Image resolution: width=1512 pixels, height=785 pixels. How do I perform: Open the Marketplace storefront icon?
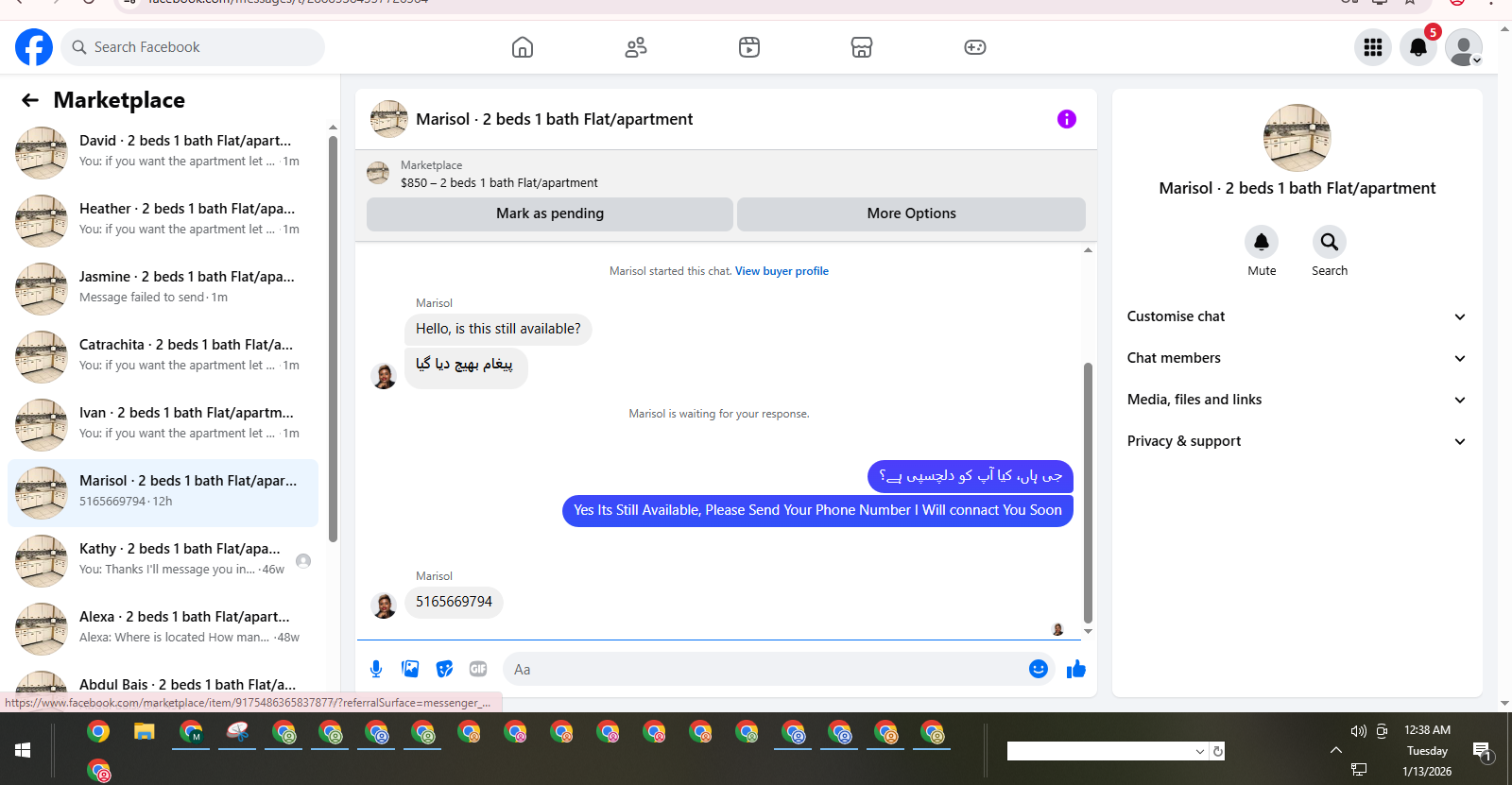[862, 47]
